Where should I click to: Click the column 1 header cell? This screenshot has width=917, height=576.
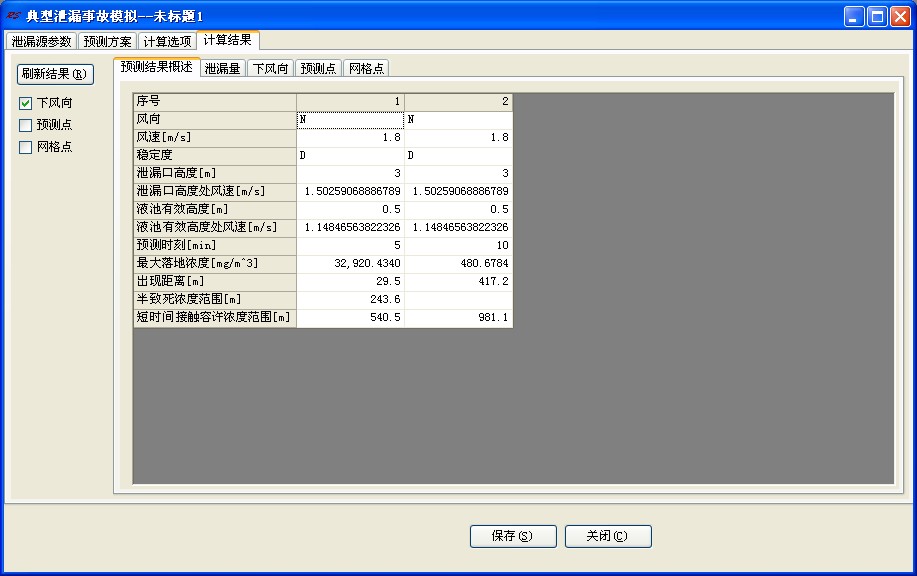(350, 102)
